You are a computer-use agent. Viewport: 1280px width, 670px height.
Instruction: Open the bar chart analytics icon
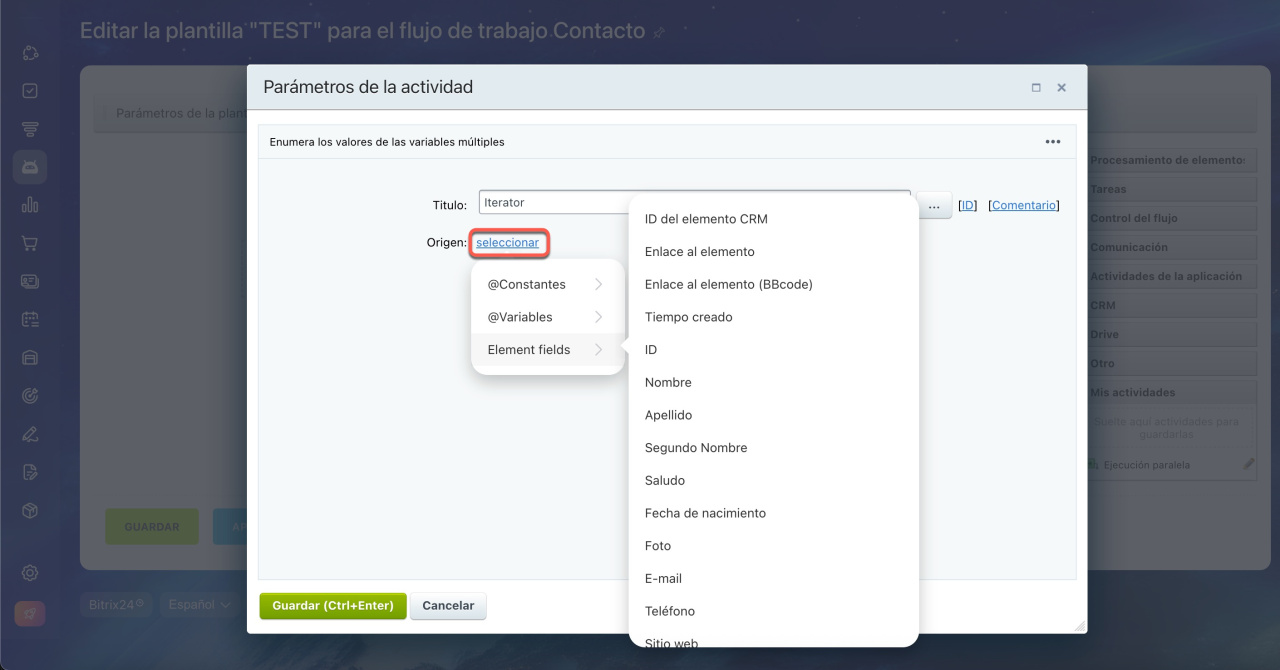[30, 205]
